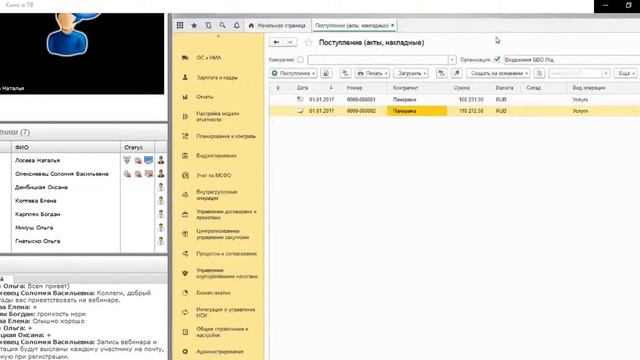
Task: Click the icon button after Поступление
Action: point(326,73)
